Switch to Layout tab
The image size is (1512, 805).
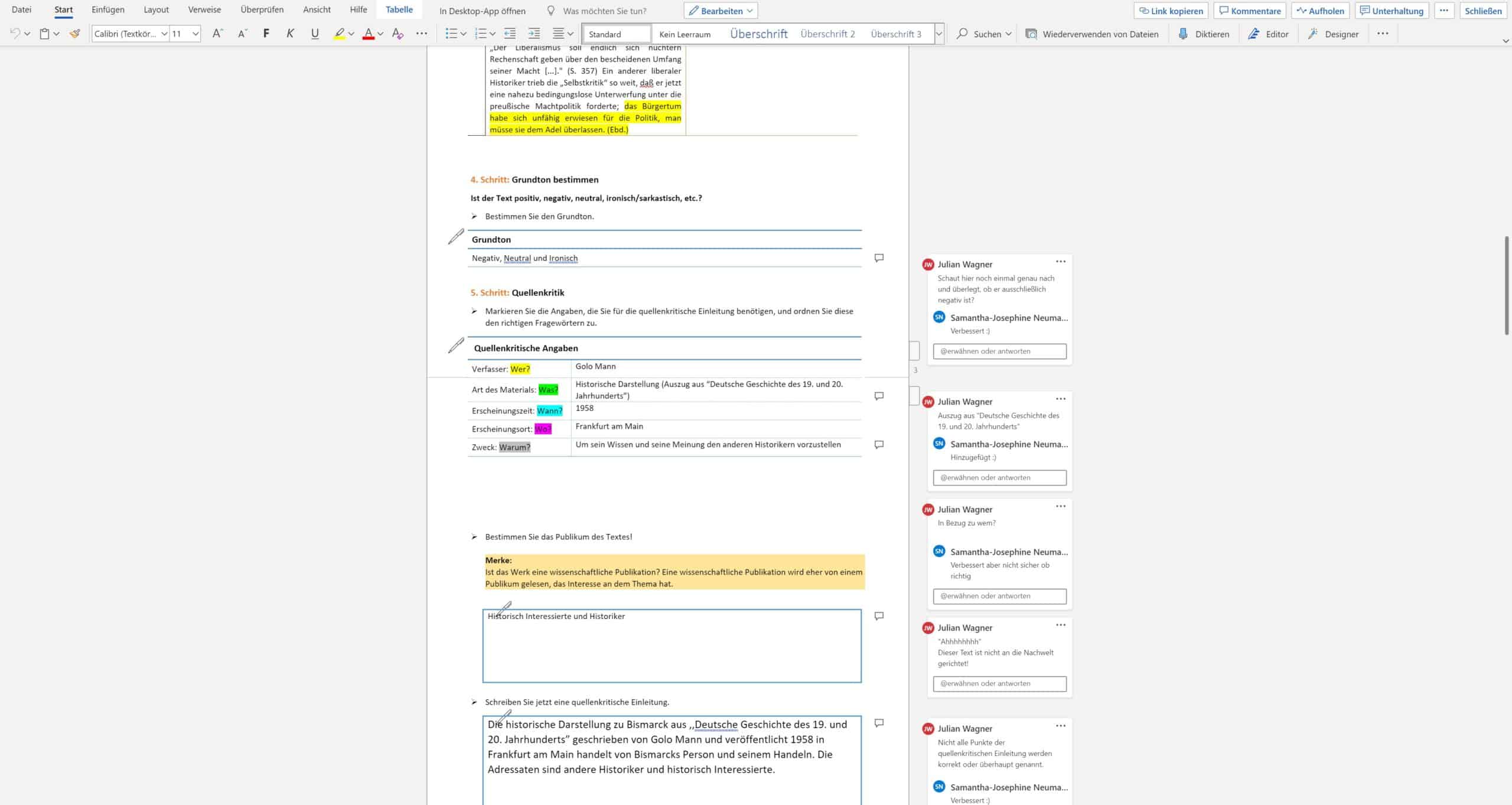(156, 10)
